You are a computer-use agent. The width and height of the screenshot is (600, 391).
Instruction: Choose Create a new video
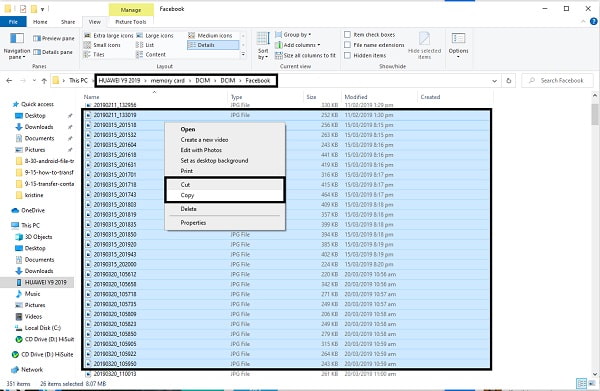225,140
